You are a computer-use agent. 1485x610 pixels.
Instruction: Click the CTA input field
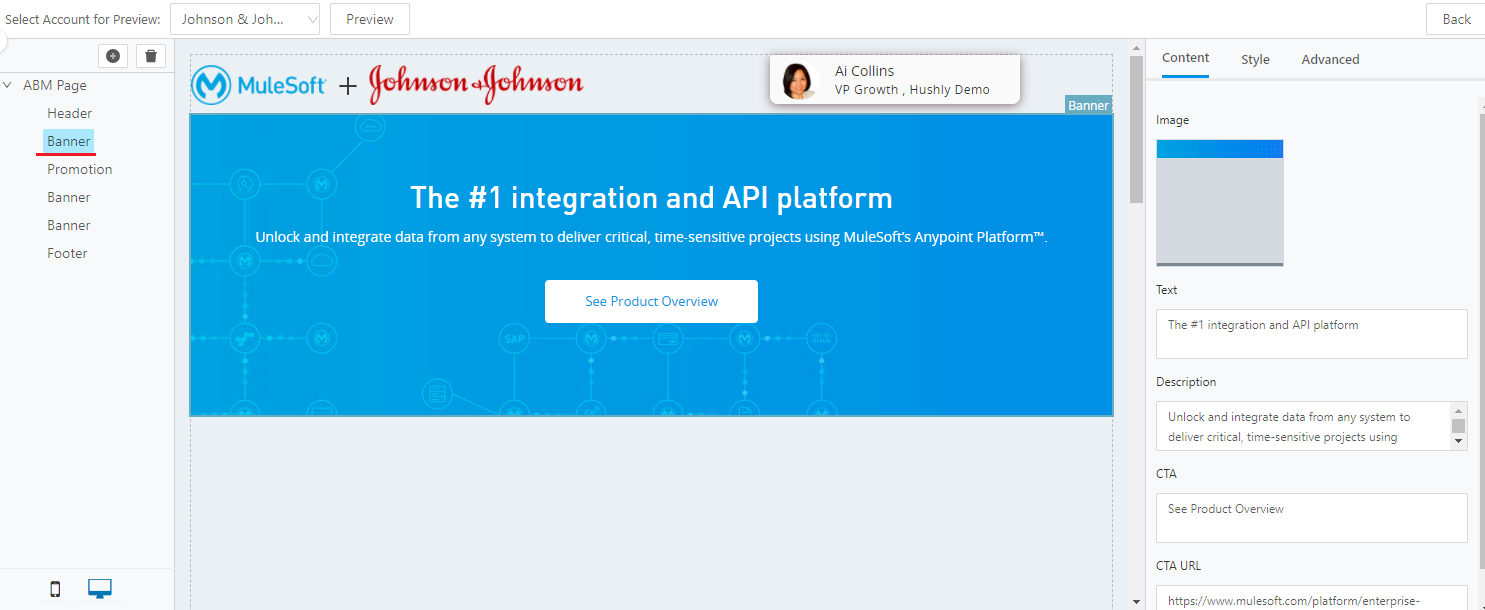tap(1312, 518)
